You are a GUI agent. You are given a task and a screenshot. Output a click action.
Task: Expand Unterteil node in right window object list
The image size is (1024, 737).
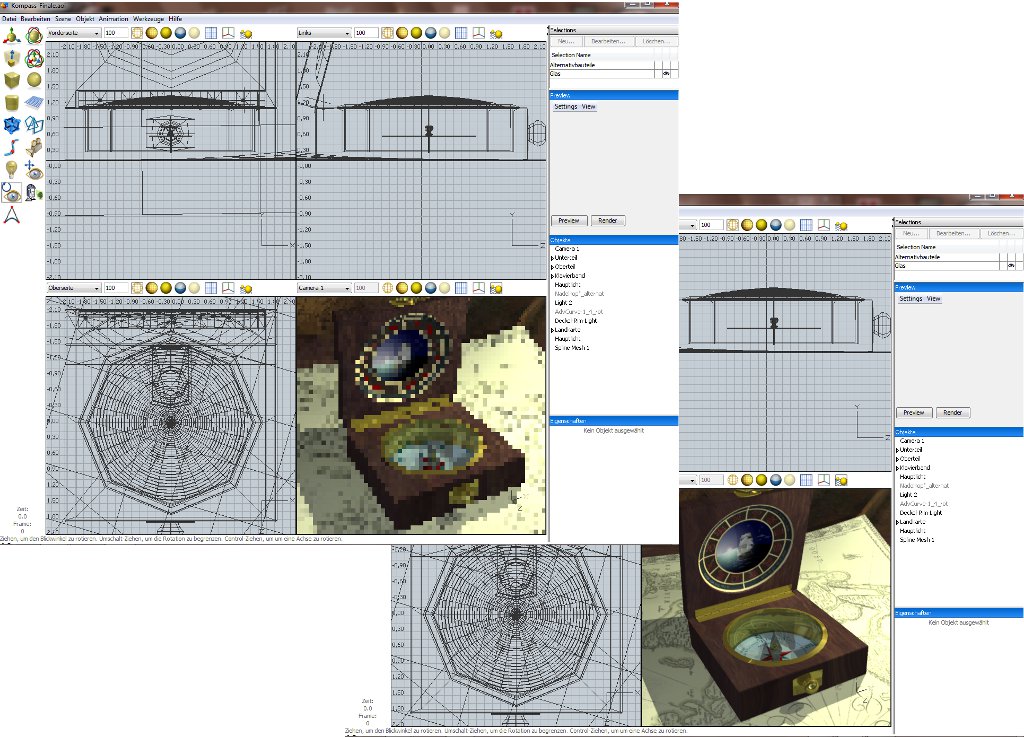897,450
